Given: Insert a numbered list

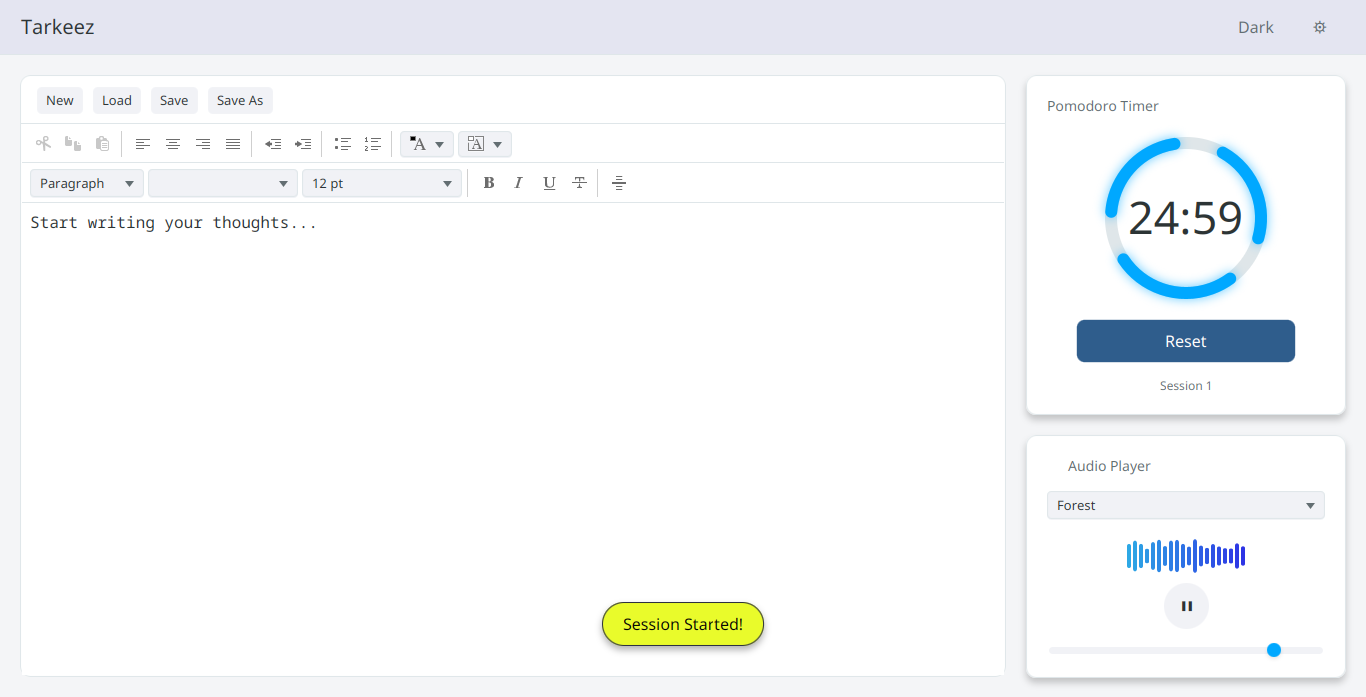Looking at the screenshot, I should (373, 144).
